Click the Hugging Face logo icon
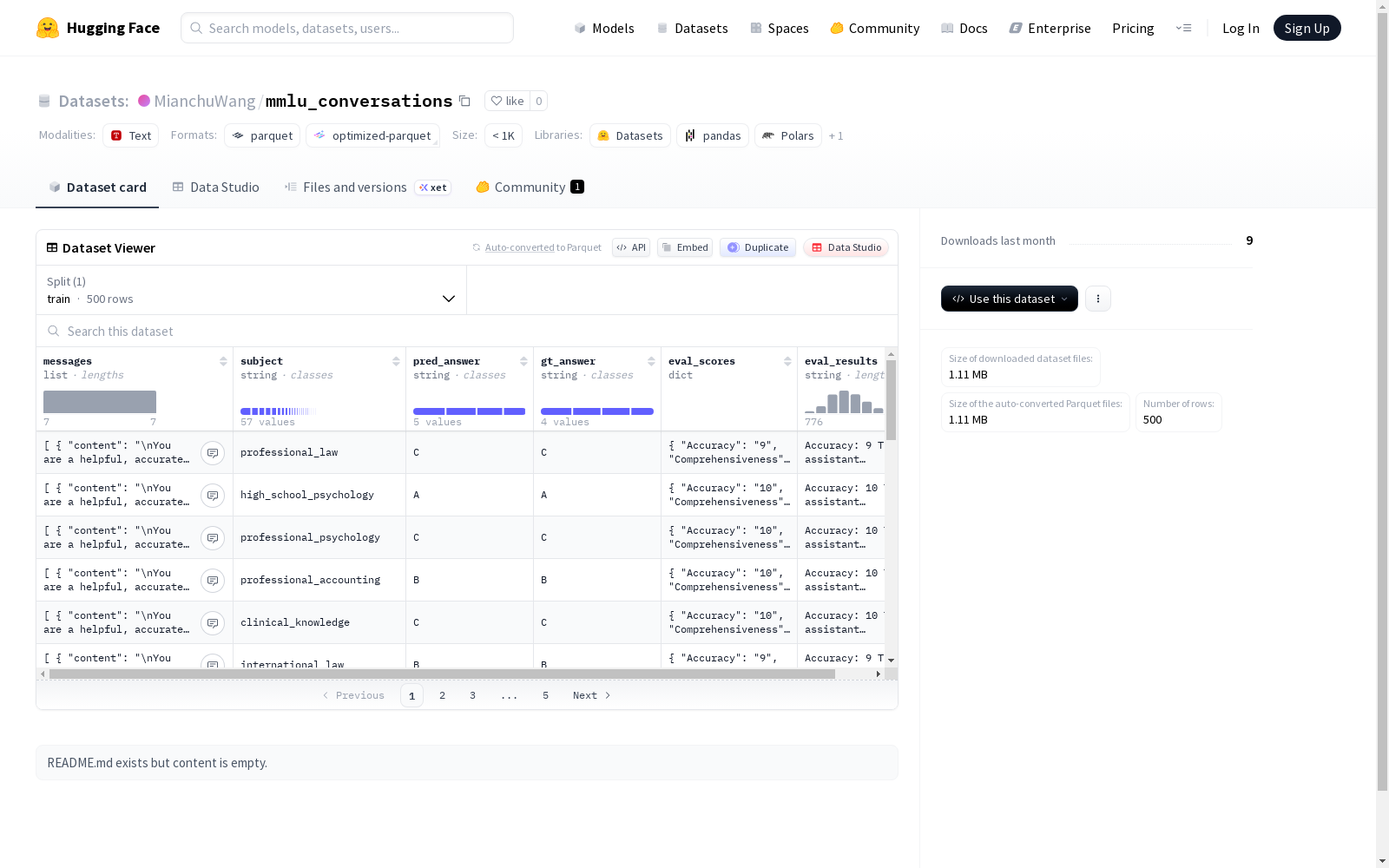Screen dimensions: 1389x868 48,28
